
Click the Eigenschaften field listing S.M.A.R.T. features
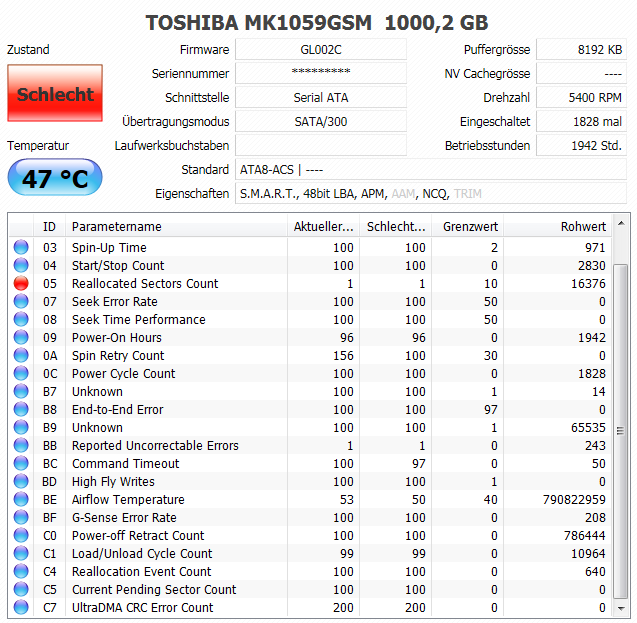(431, 193)
